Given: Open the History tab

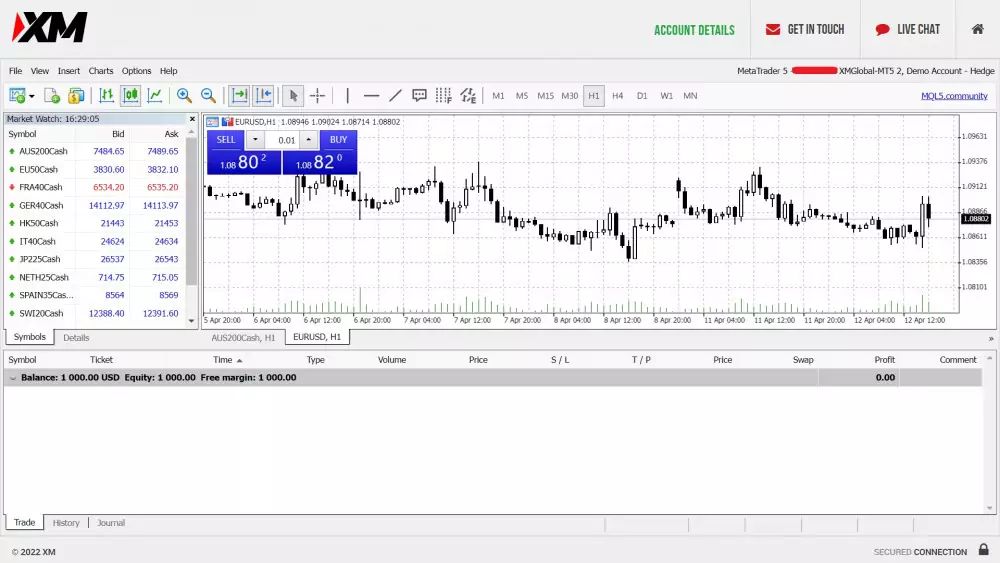Looking at the screenshot, I should [66, 523].
